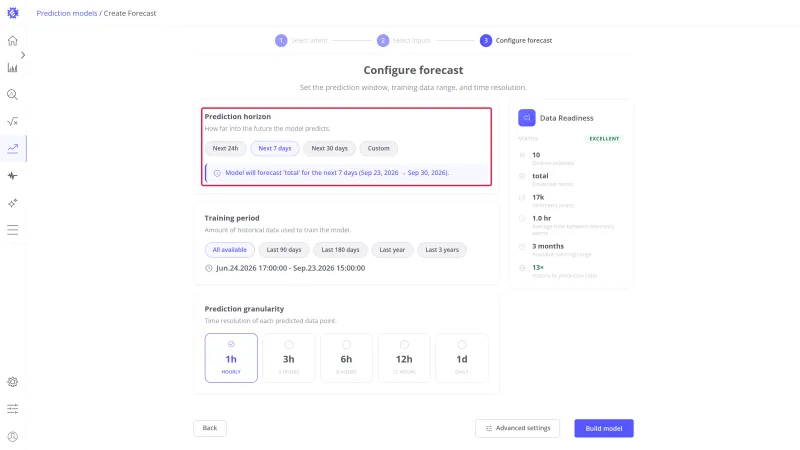Select step 3 Configure forecast
Screen dimensions: 800x450
coord(516,40)
